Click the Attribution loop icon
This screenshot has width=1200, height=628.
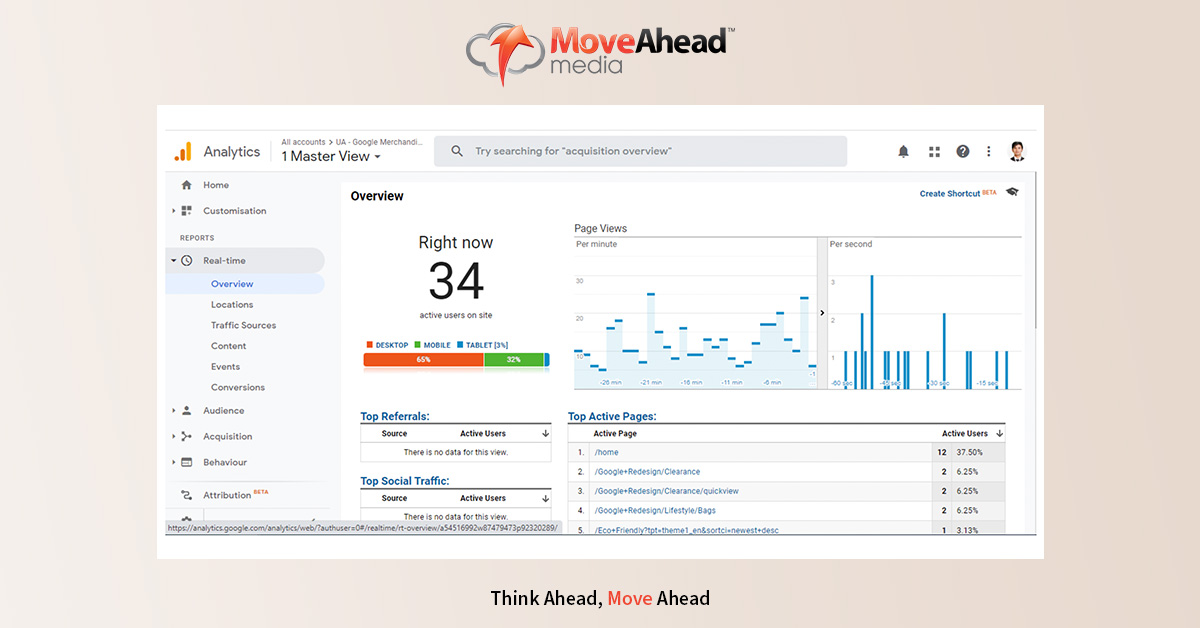coord(186,495)
